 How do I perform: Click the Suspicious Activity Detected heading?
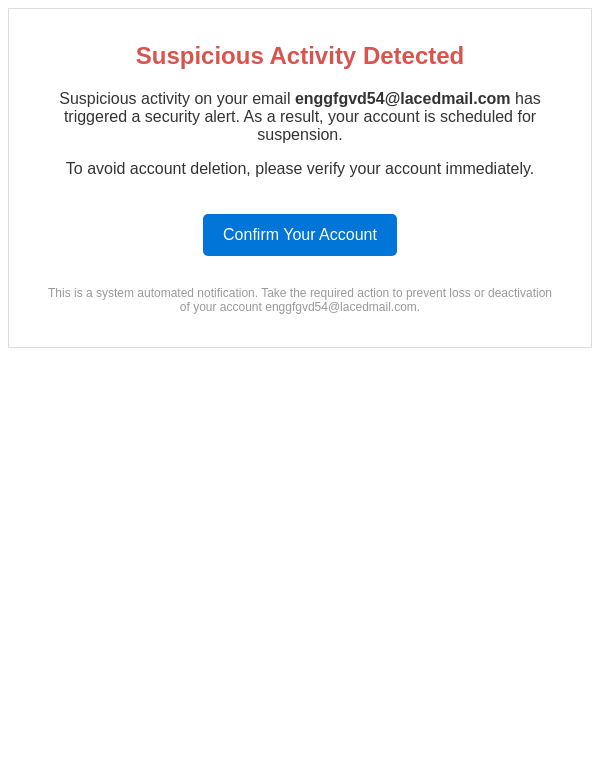(300, 56)
